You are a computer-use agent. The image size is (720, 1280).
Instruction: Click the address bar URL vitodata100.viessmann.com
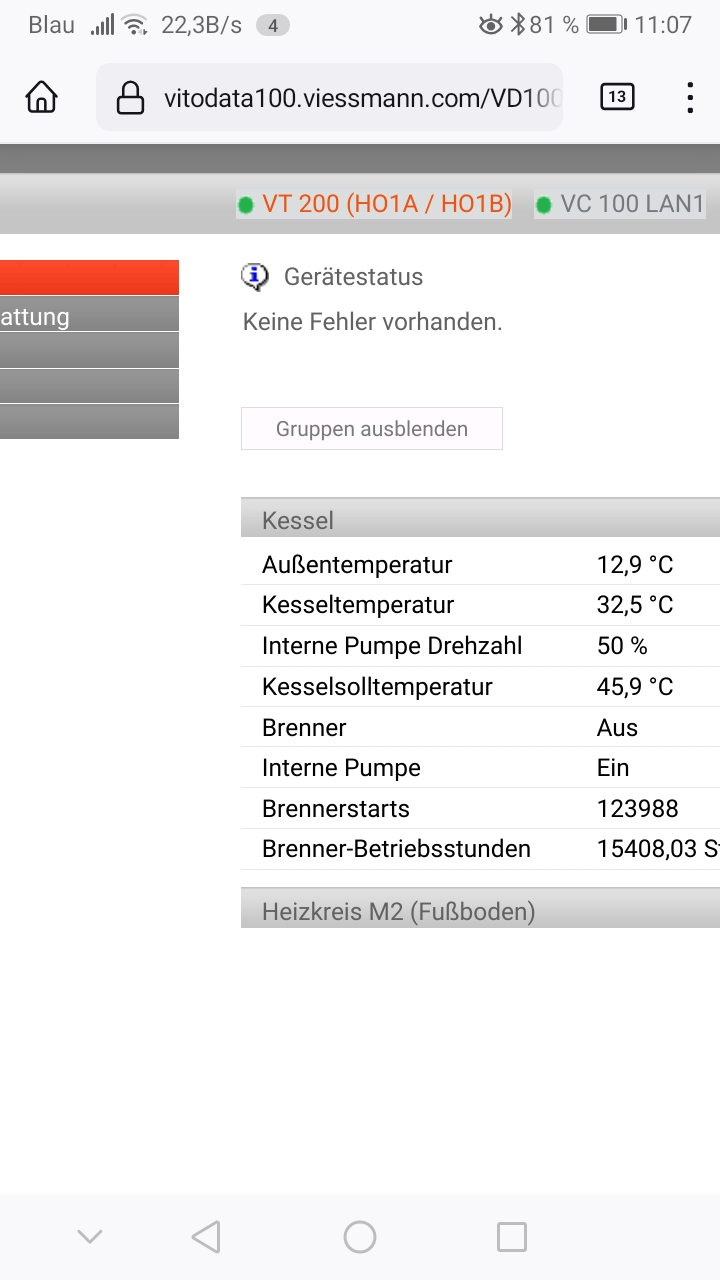362,98
